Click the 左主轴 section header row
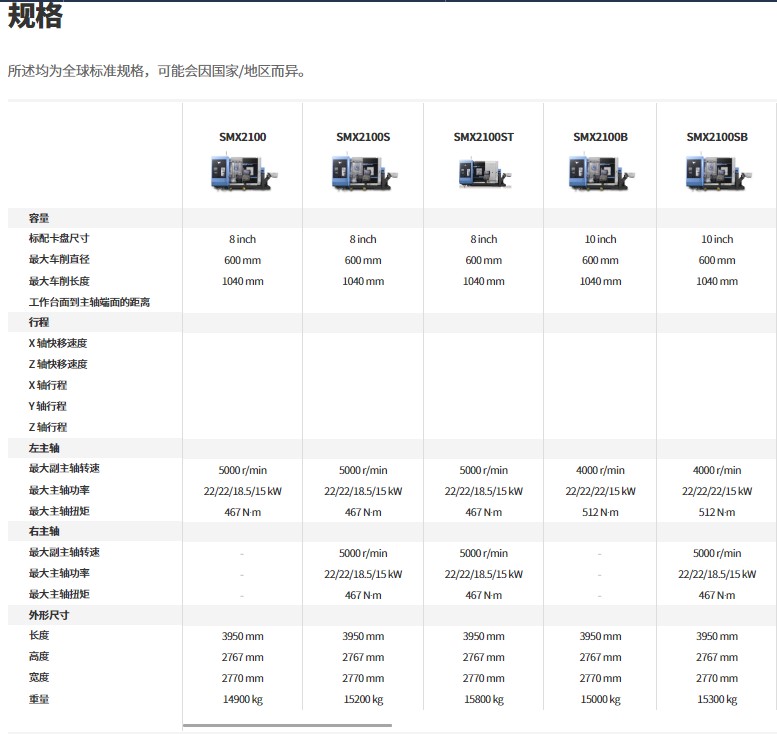 [392, 448]
